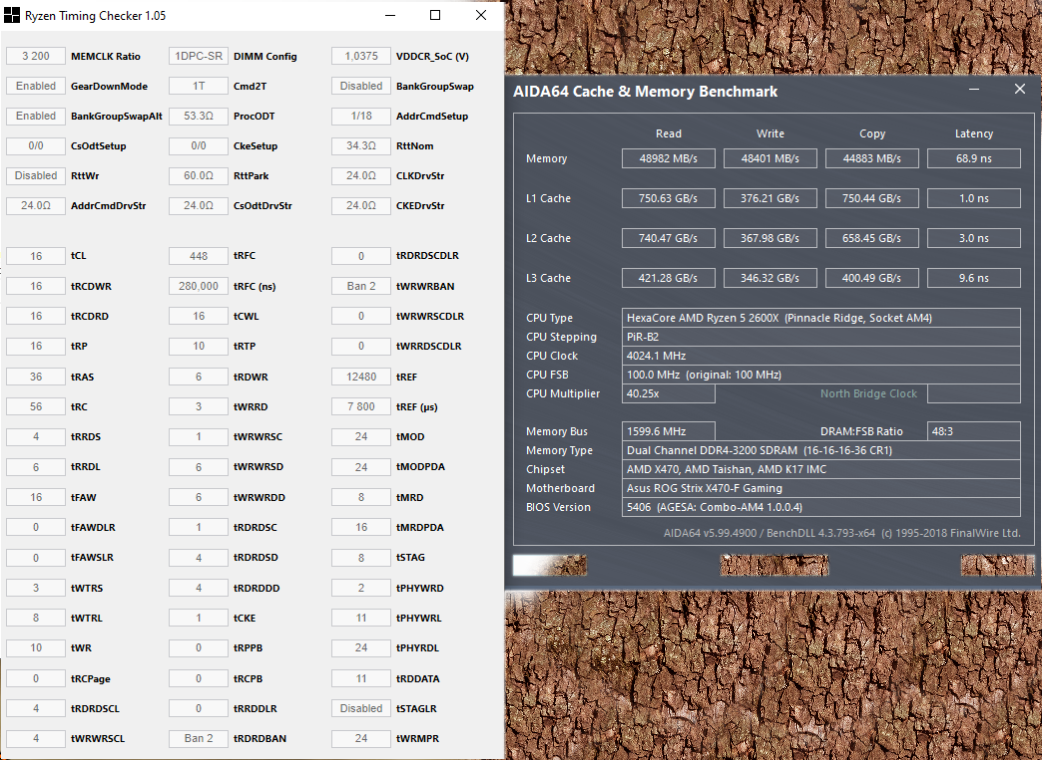Select the tRAS field showing 36
The width and height of the screenshot is (1042, 760).
(x=36, y=377)
